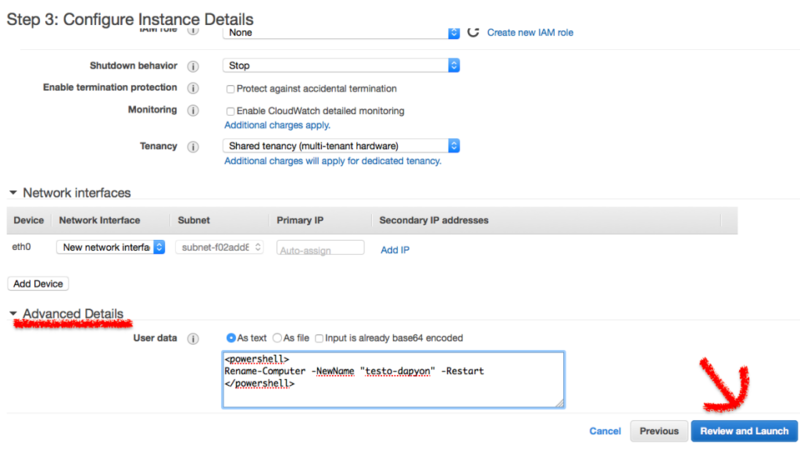Enable Protect against accidental termination
The width and height of the screenshot is (800, 450).
231,89
